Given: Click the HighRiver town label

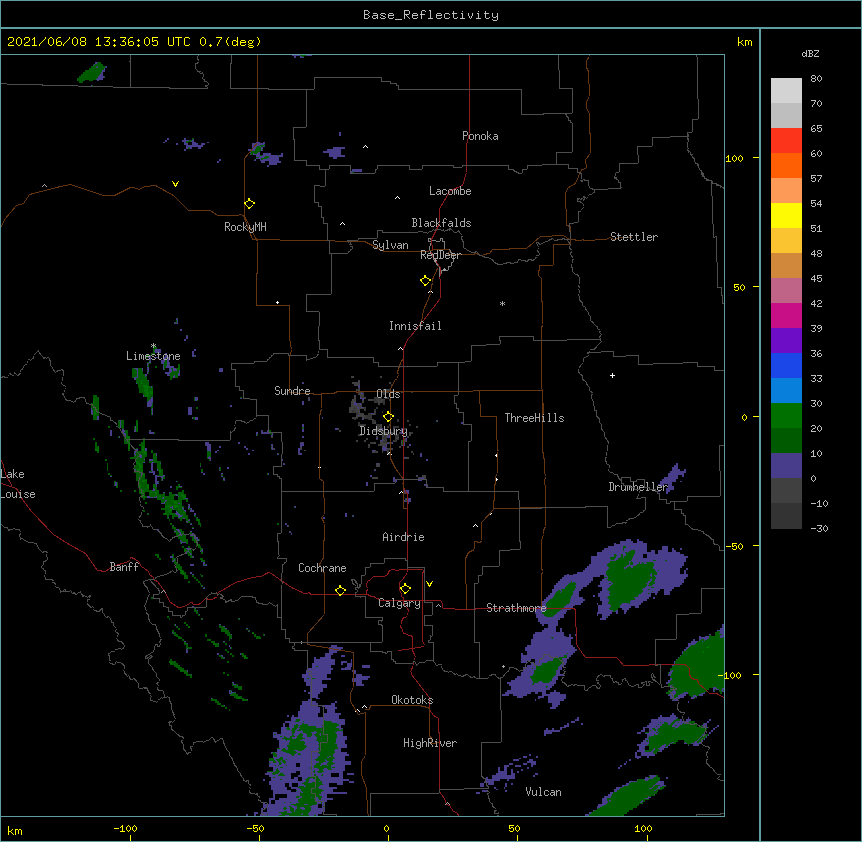Looking at the screenshot, I should [430, 743].
